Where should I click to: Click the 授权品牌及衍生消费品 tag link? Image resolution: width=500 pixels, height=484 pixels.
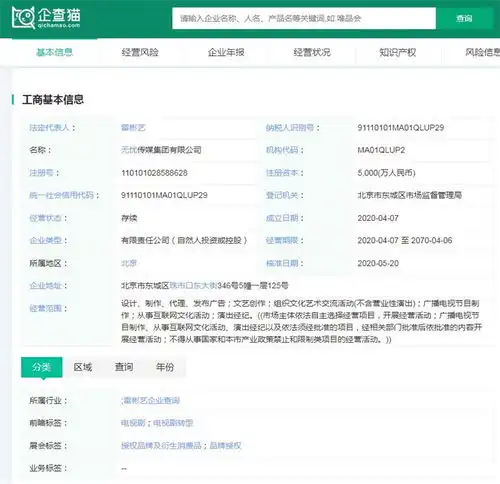(161, 446)
